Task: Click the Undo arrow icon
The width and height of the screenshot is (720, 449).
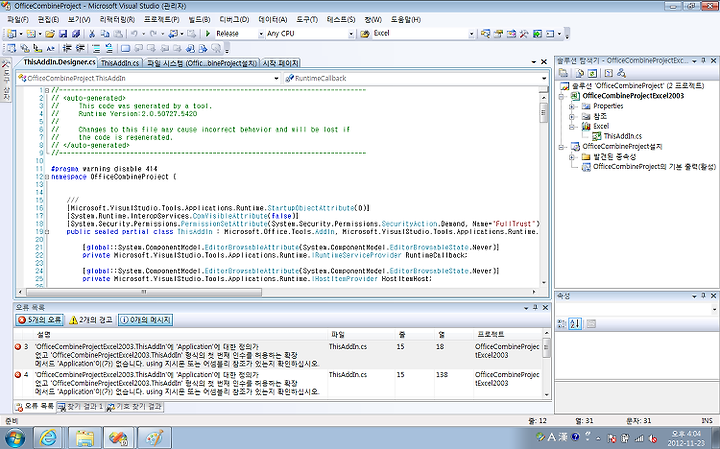Action: click(134, 34)
